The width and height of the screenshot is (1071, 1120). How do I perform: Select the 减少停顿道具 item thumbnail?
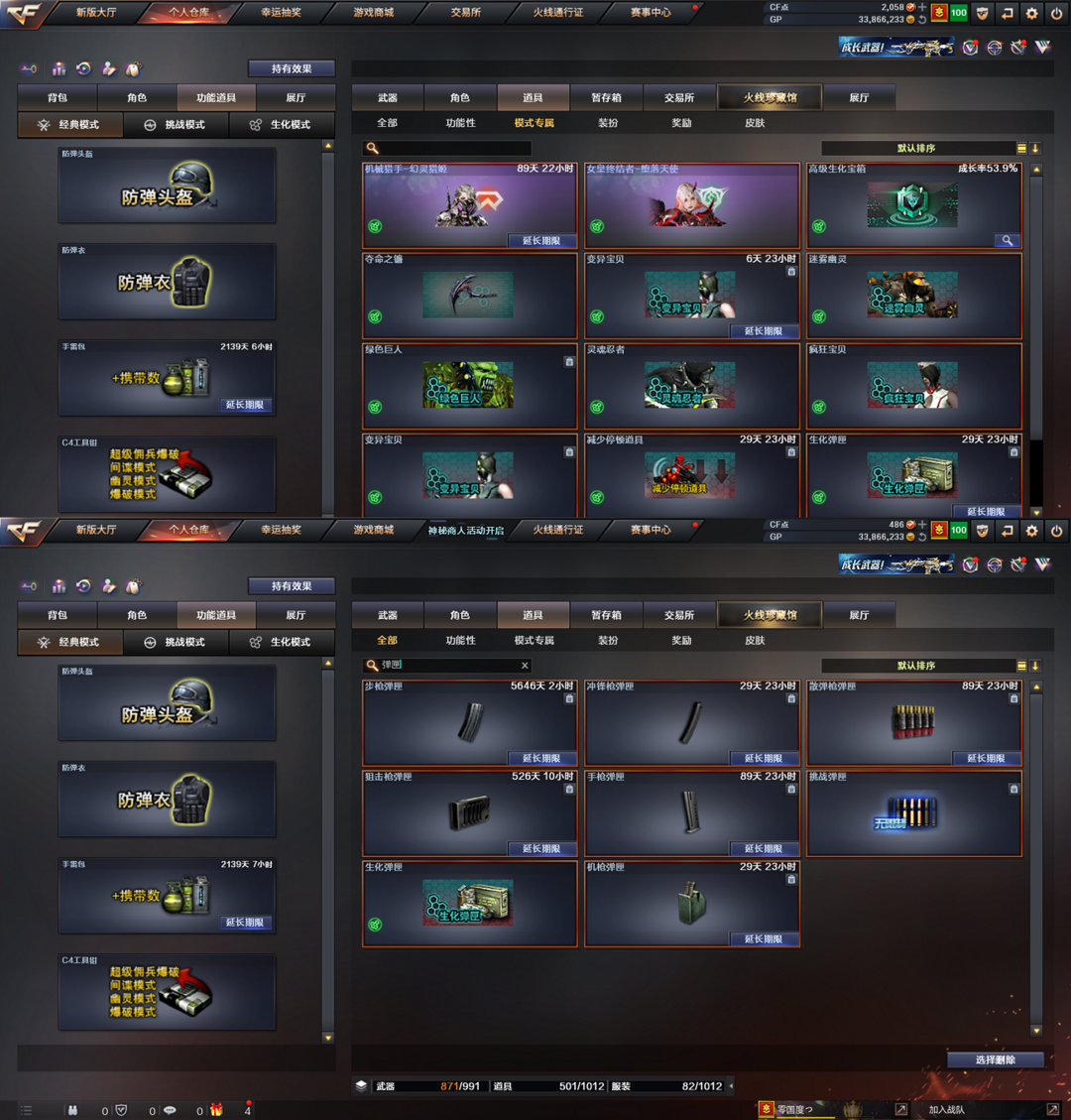[x=690, y=475]
